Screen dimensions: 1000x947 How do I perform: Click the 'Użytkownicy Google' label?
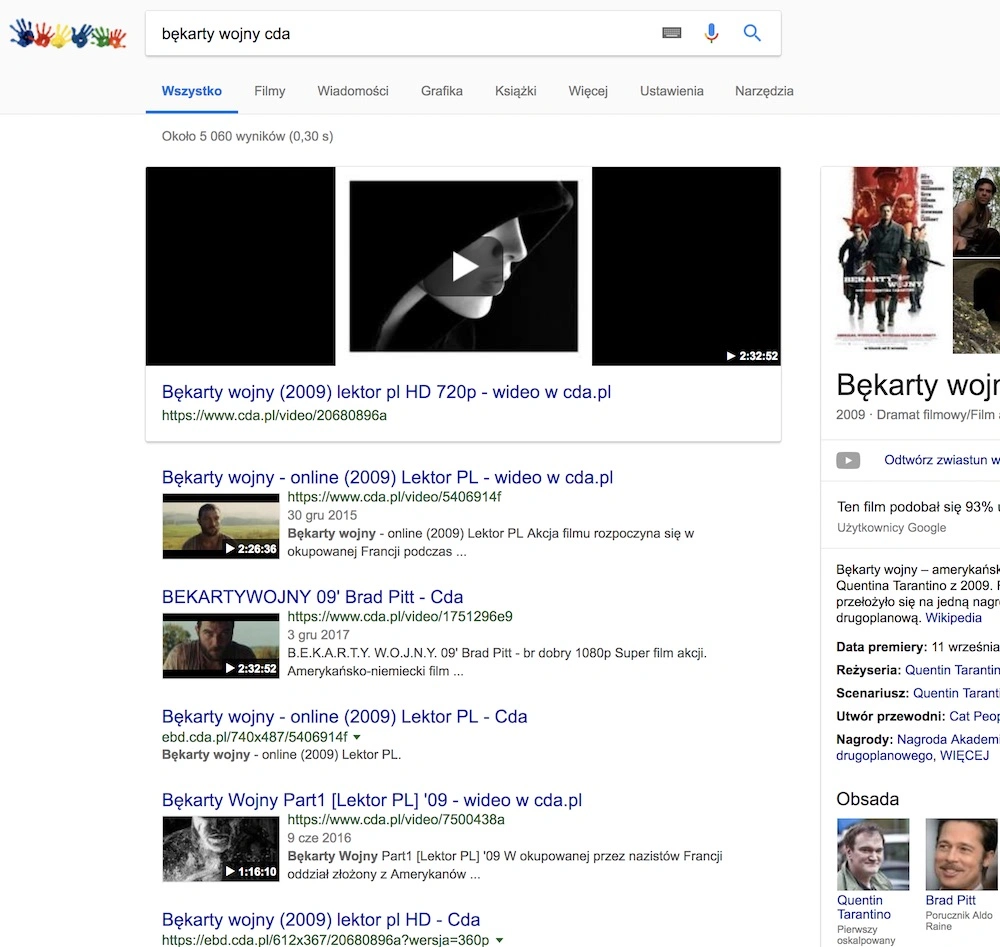(892, 527)
